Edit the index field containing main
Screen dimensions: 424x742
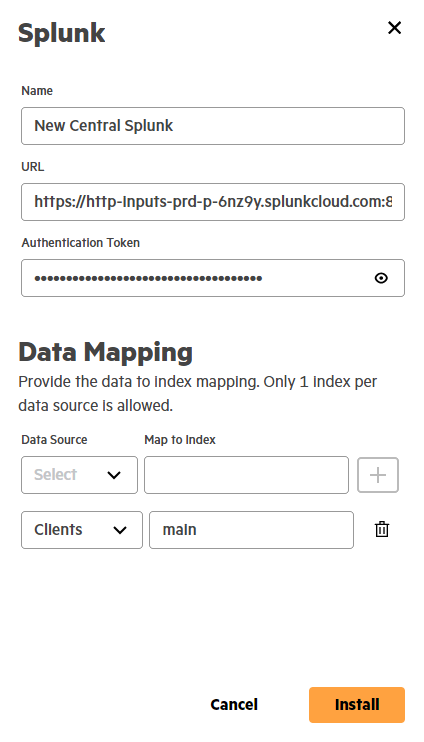[251, 530]
